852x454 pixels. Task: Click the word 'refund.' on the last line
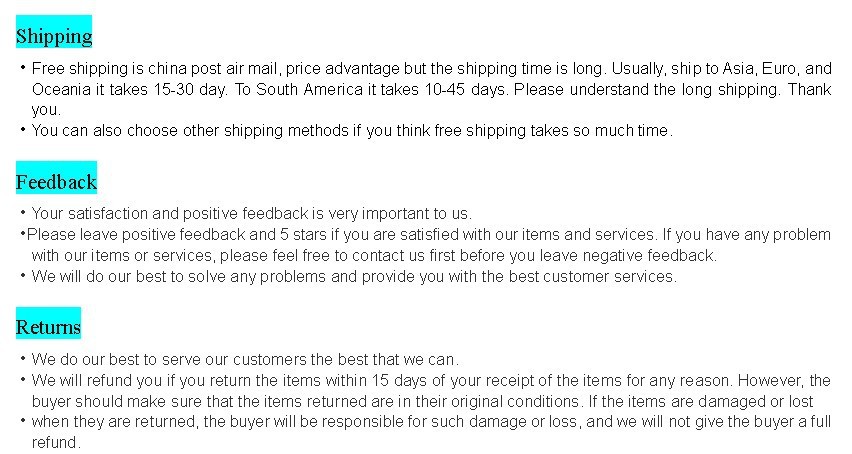(56, 443)
